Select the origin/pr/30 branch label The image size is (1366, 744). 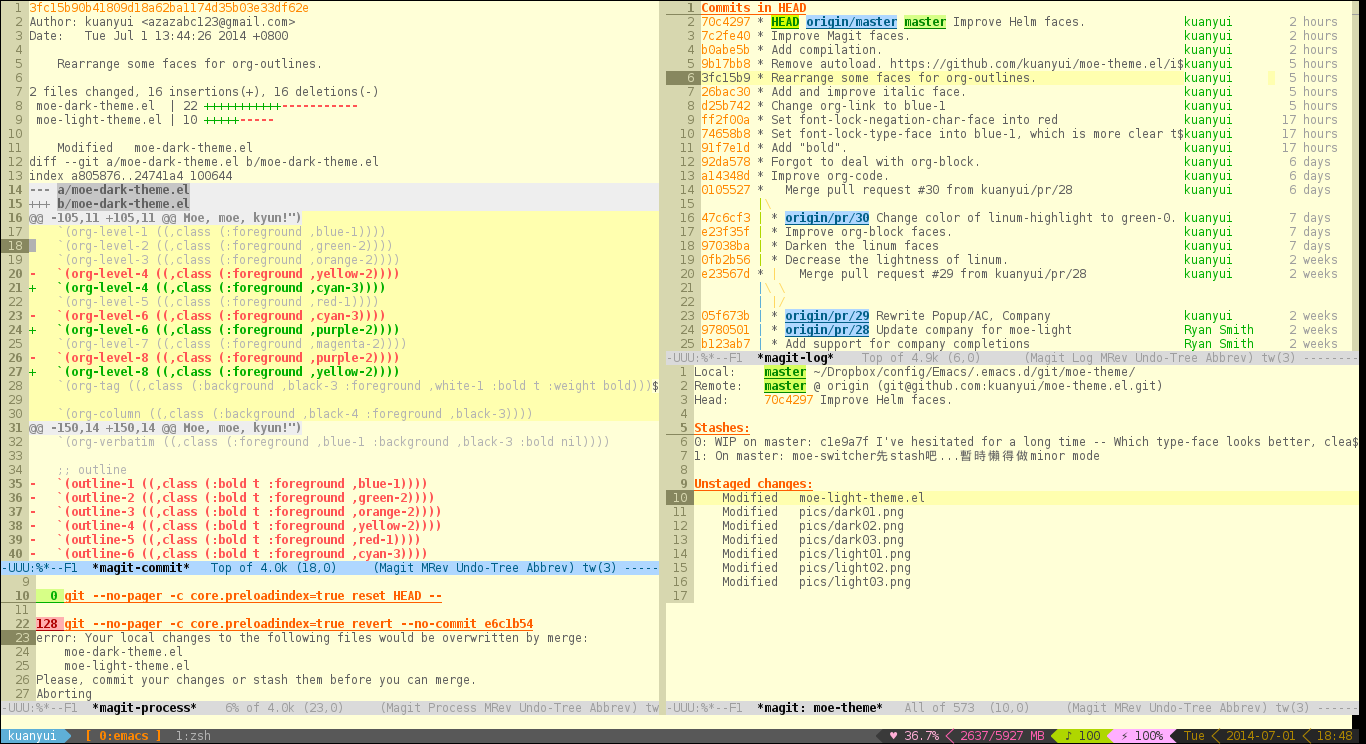827,218
